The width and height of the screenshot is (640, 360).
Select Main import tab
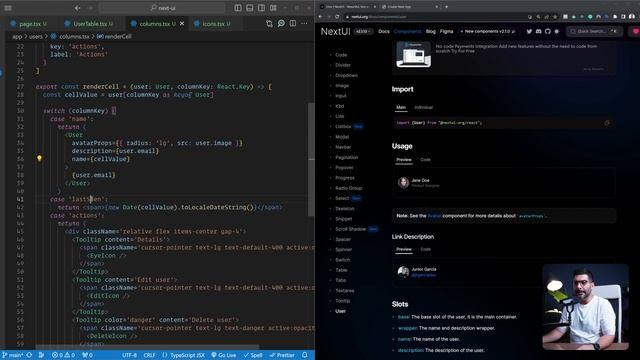pyautogui.click(x=401, y=107)
